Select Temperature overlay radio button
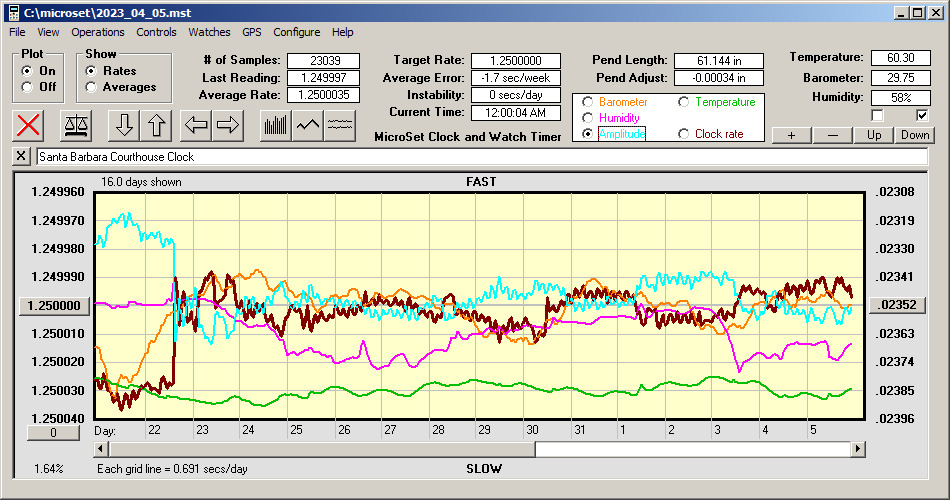The height and width of the screenshot is (500, 950). (683, 102)
